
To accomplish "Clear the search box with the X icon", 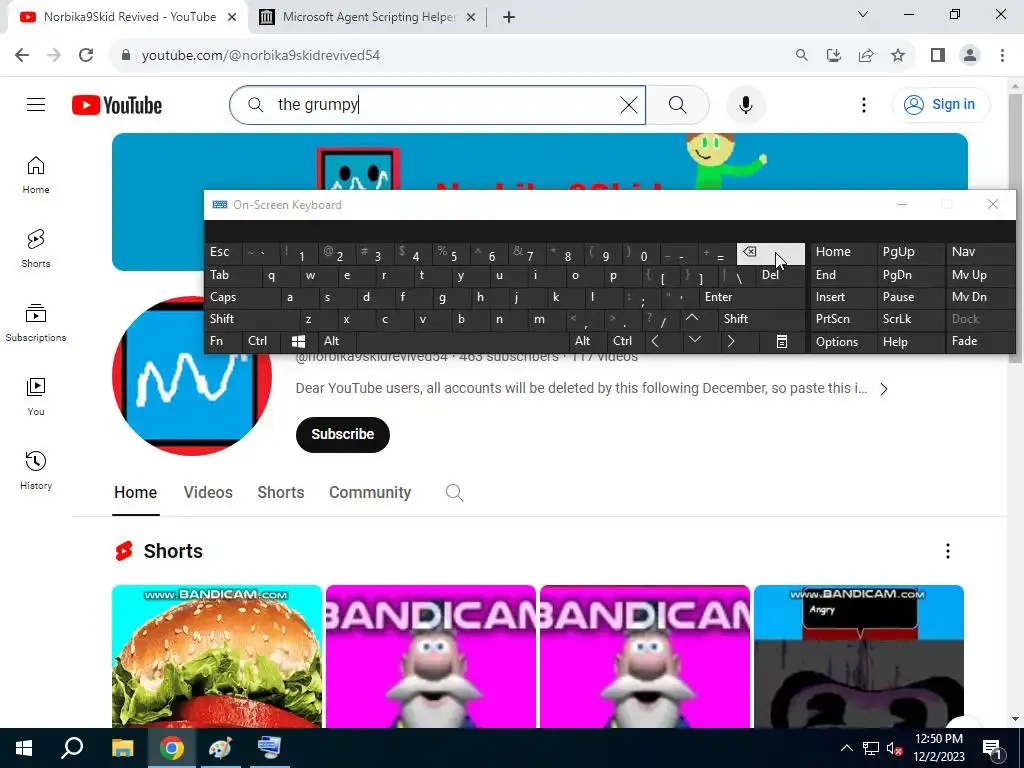I will click(628, 104).
